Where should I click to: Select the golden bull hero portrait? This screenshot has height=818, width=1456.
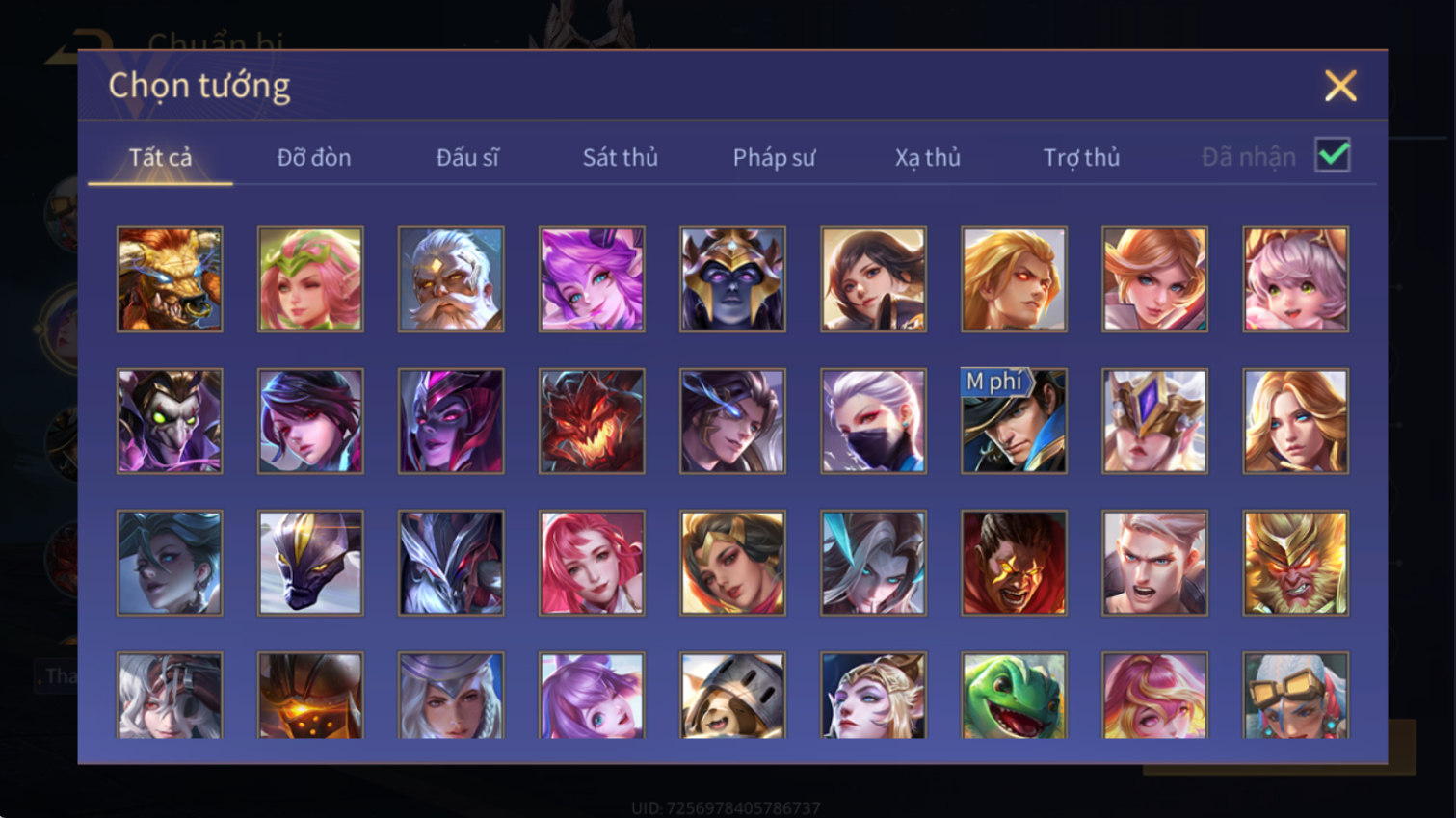click(x=170, y=279)
